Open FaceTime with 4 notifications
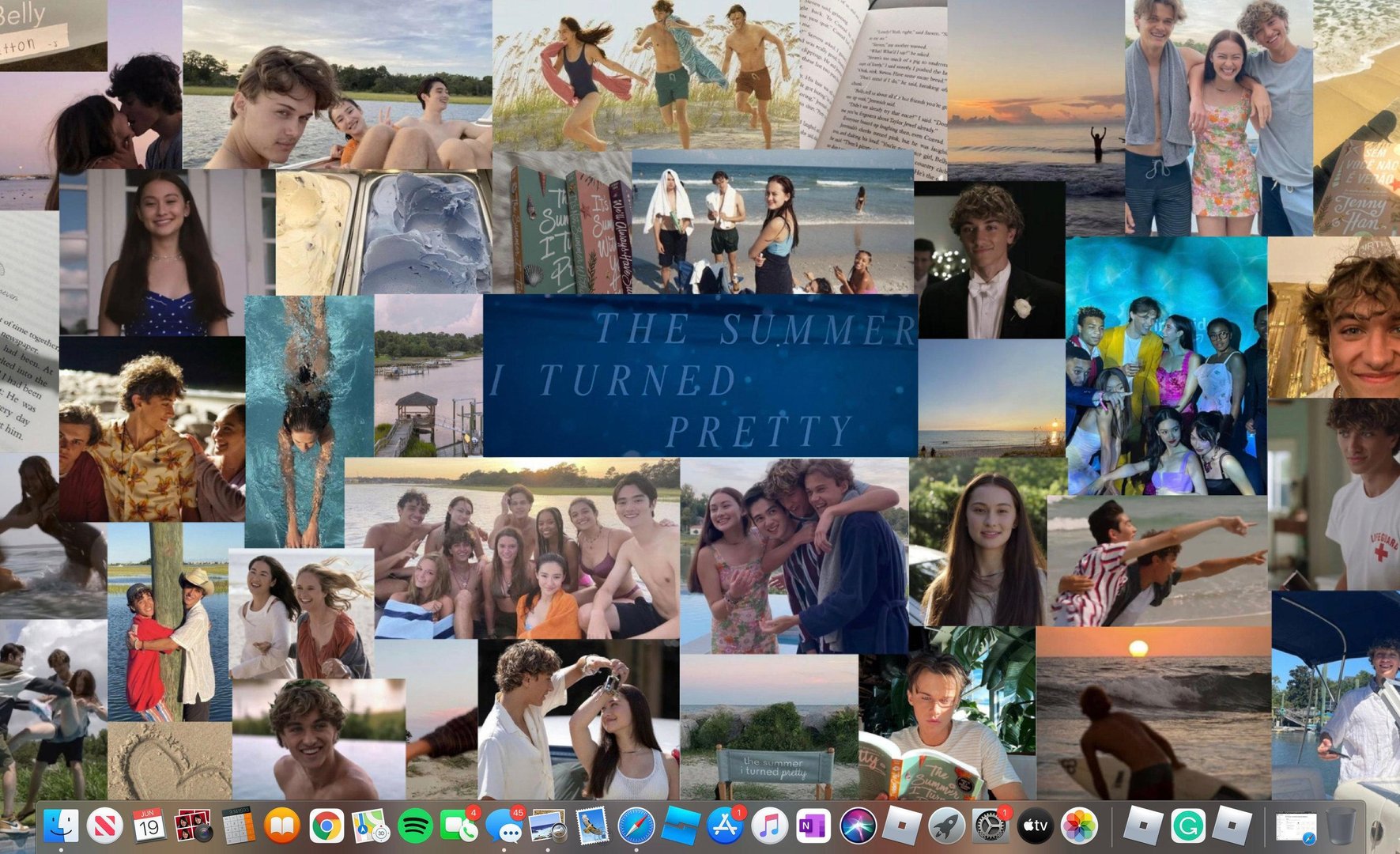The width and height of the screenshot is (1400, 854). click(x=459, y=827)
